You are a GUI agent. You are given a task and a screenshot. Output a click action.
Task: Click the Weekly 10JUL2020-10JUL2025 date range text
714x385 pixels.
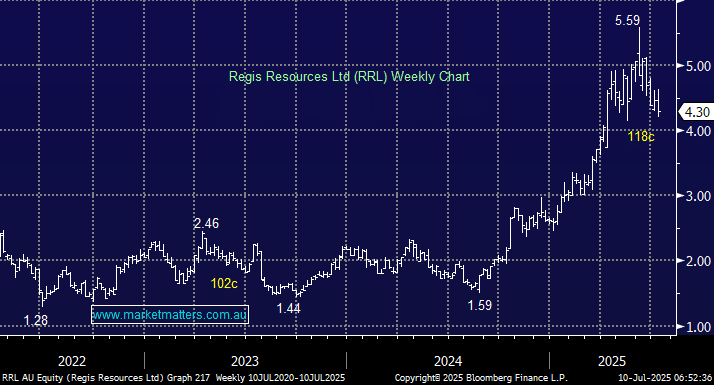point(280,378)
